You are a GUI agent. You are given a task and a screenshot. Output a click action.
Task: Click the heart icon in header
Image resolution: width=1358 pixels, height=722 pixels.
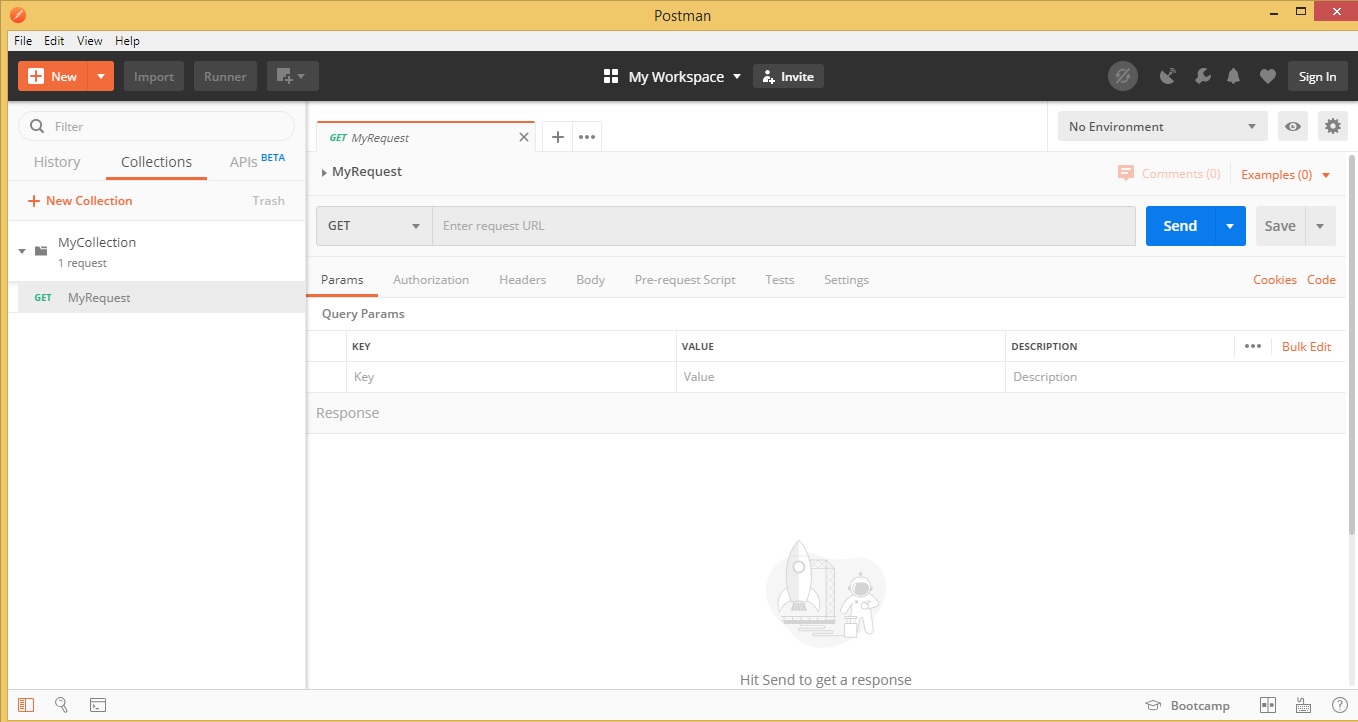[1267, 76]
